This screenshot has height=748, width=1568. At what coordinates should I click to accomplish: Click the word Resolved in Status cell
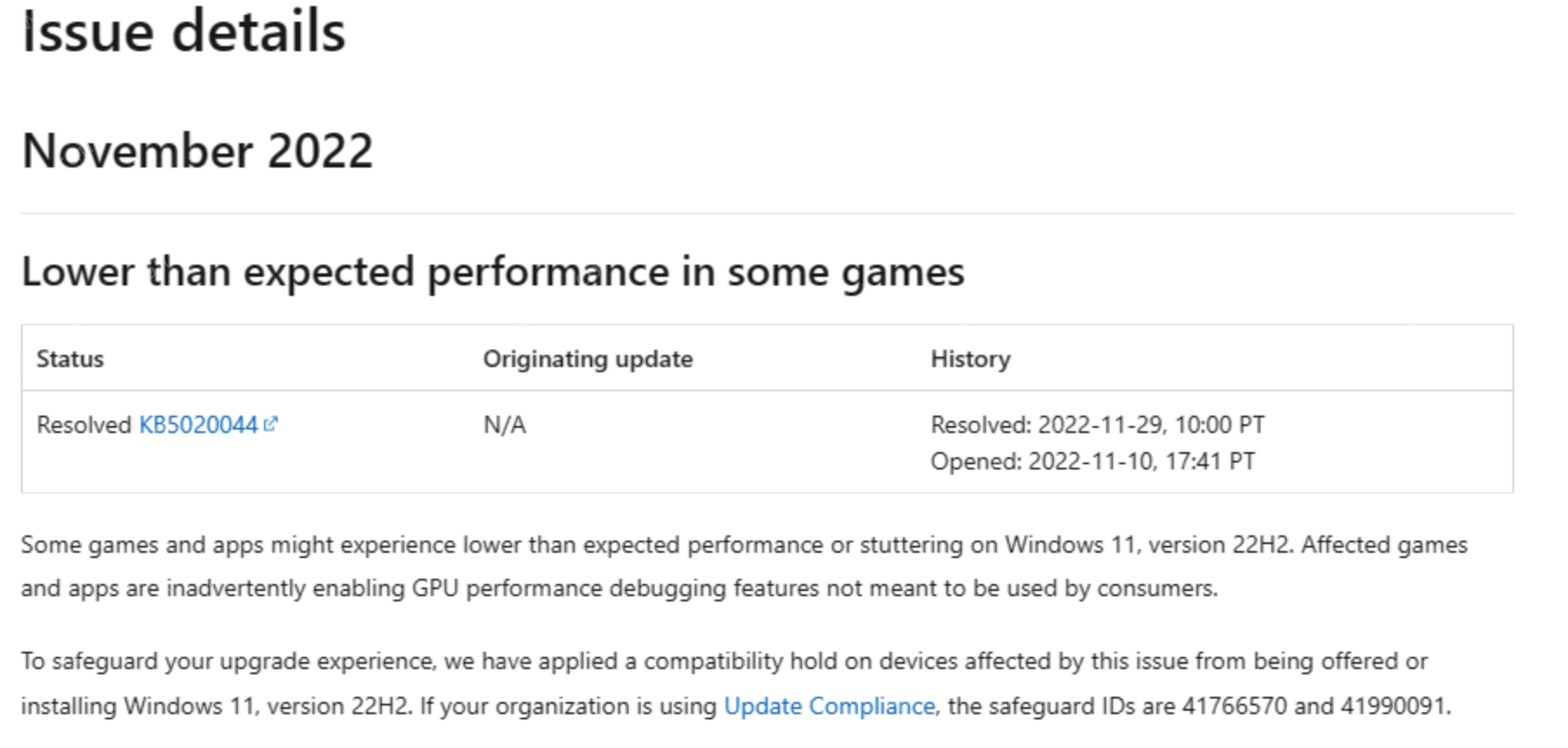(x=83, y=425)
